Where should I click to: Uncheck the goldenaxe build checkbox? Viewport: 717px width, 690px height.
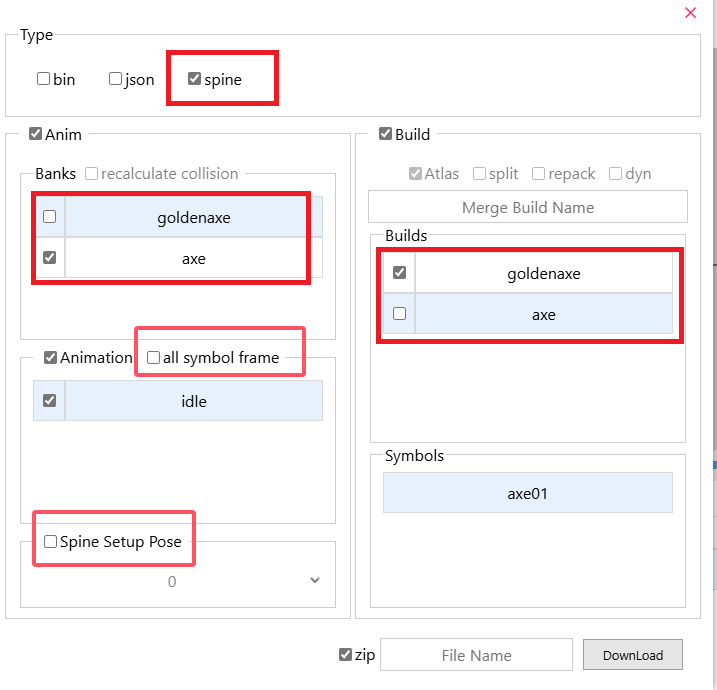(x=400, y=273)
